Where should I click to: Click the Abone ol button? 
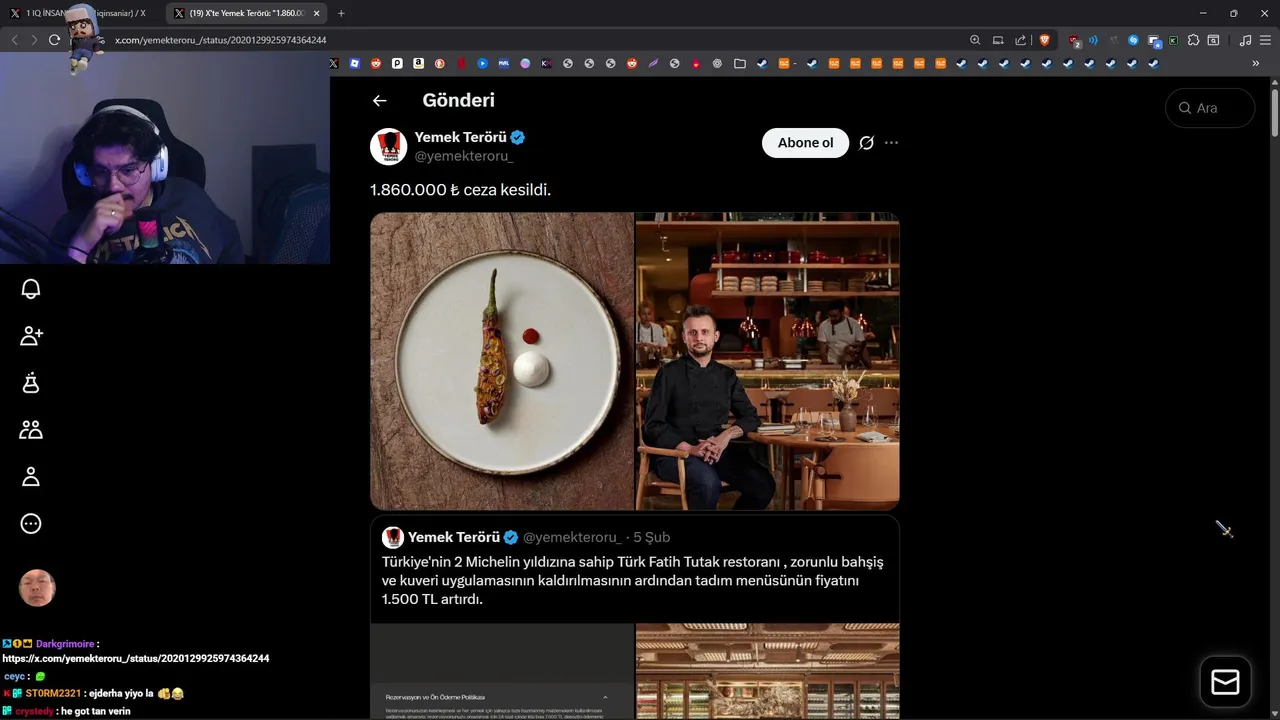click(805, 143)
